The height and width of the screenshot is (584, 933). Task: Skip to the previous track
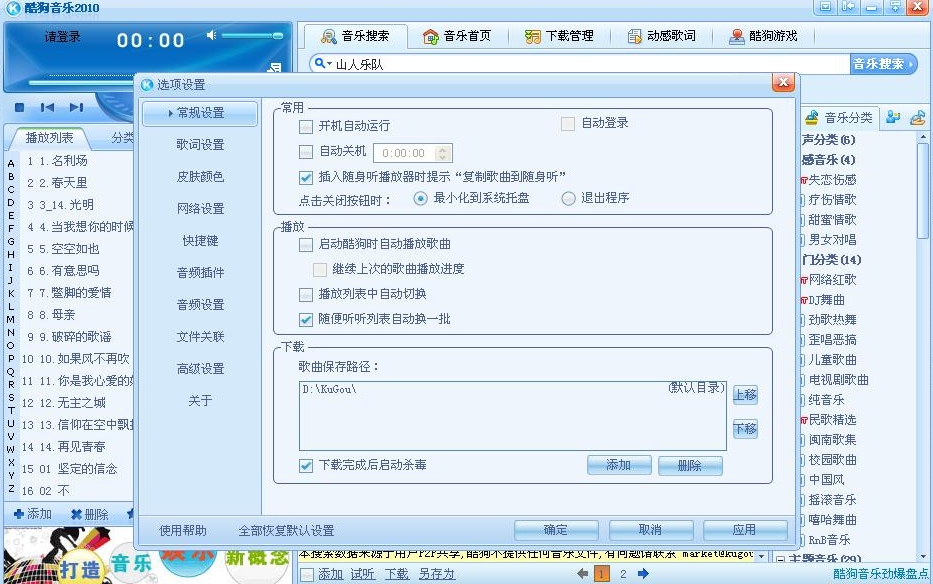click(x=47, y=107)
